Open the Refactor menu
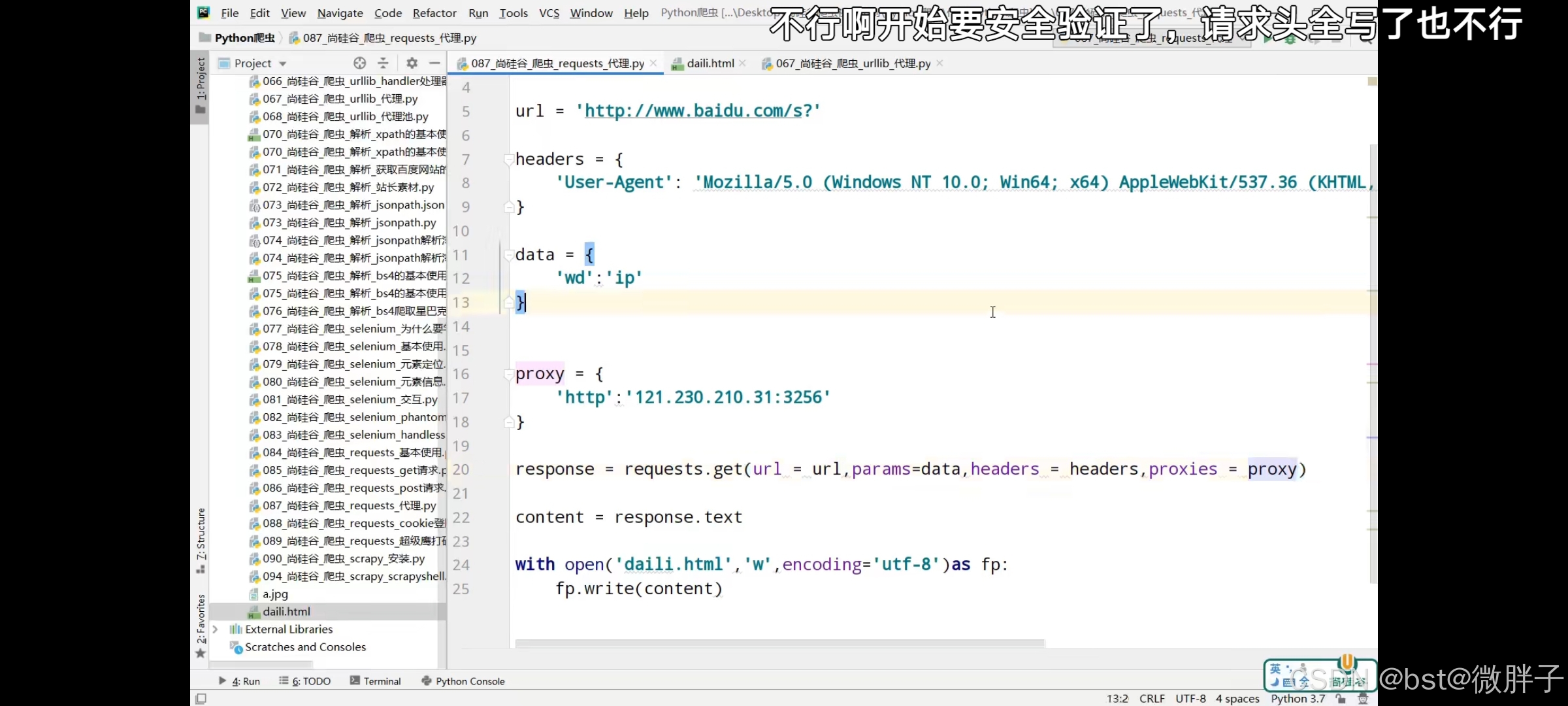This screenshot has height=706, width=1568. (x=434, y=13)
